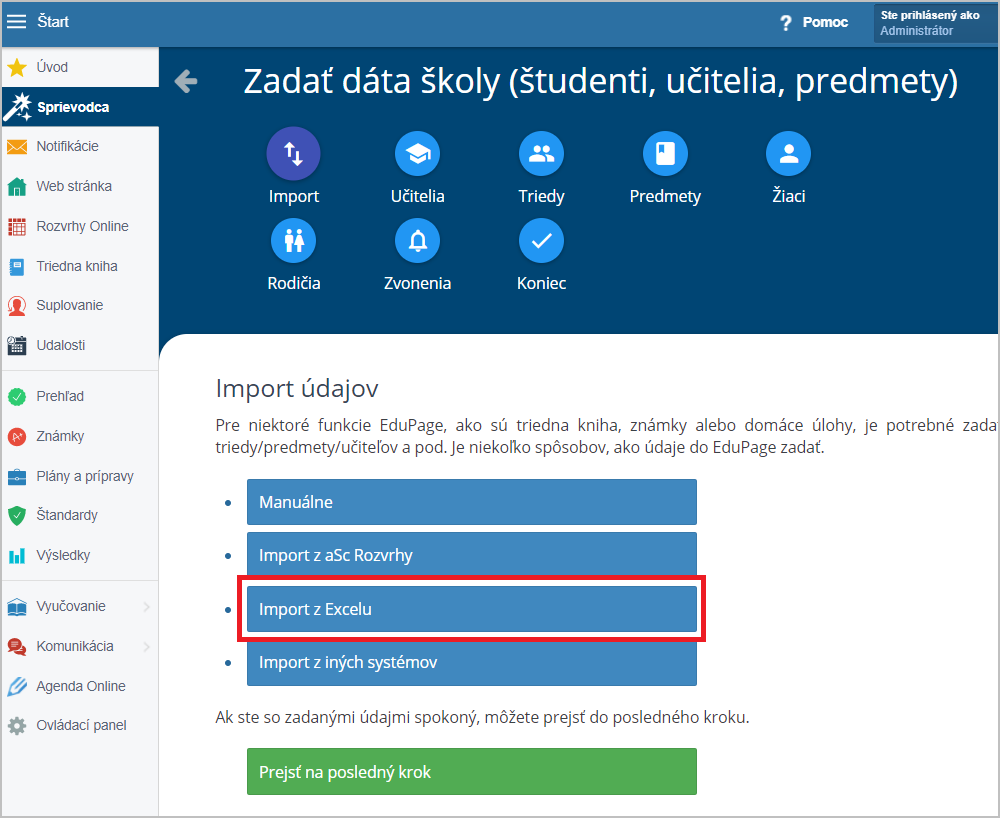
Task: Open the Pomoc help link
Action: tap(814, 22)
